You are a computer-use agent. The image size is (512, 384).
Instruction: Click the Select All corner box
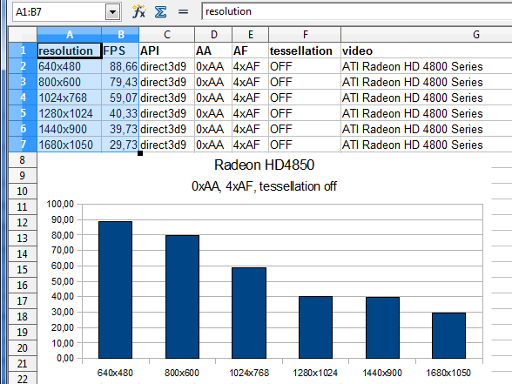pos(23,34)
